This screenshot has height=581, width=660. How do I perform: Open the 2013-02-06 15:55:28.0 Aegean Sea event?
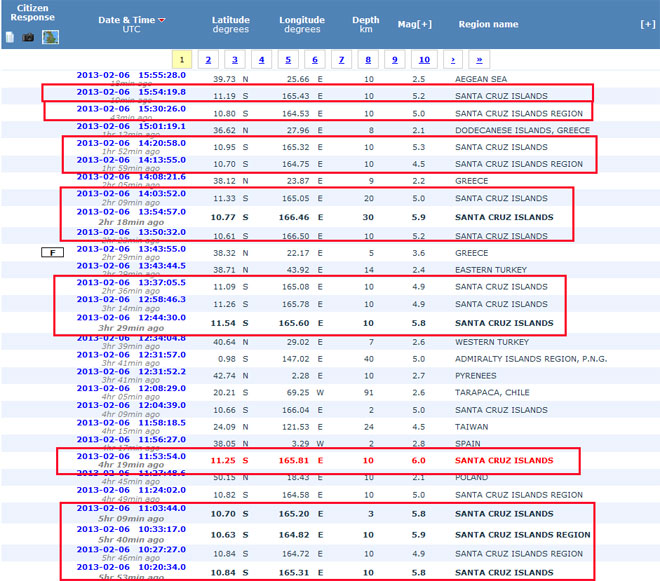[131, 75]
